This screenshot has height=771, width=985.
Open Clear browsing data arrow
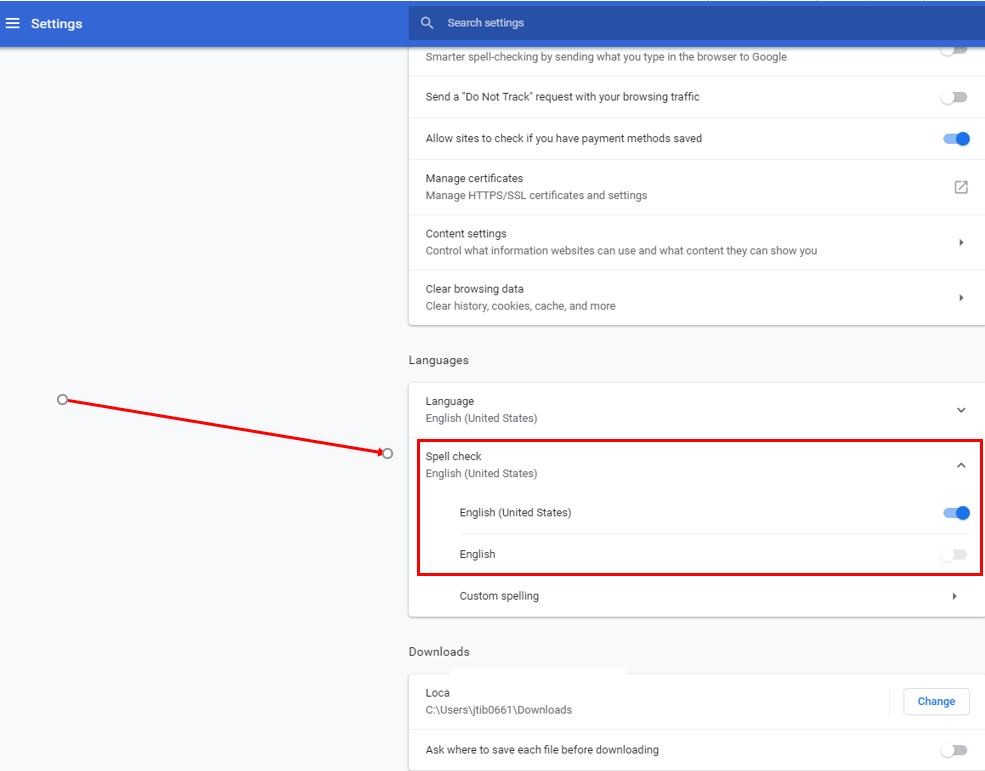(x=960, y=297)
